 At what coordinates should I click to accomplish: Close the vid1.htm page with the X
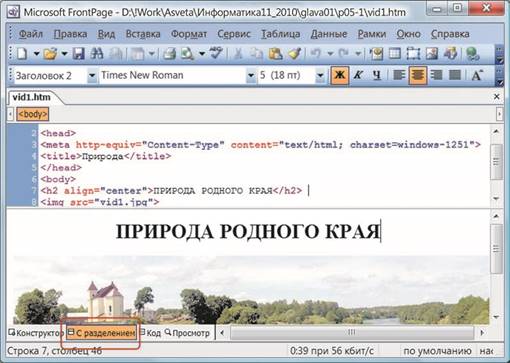(497, 97)
